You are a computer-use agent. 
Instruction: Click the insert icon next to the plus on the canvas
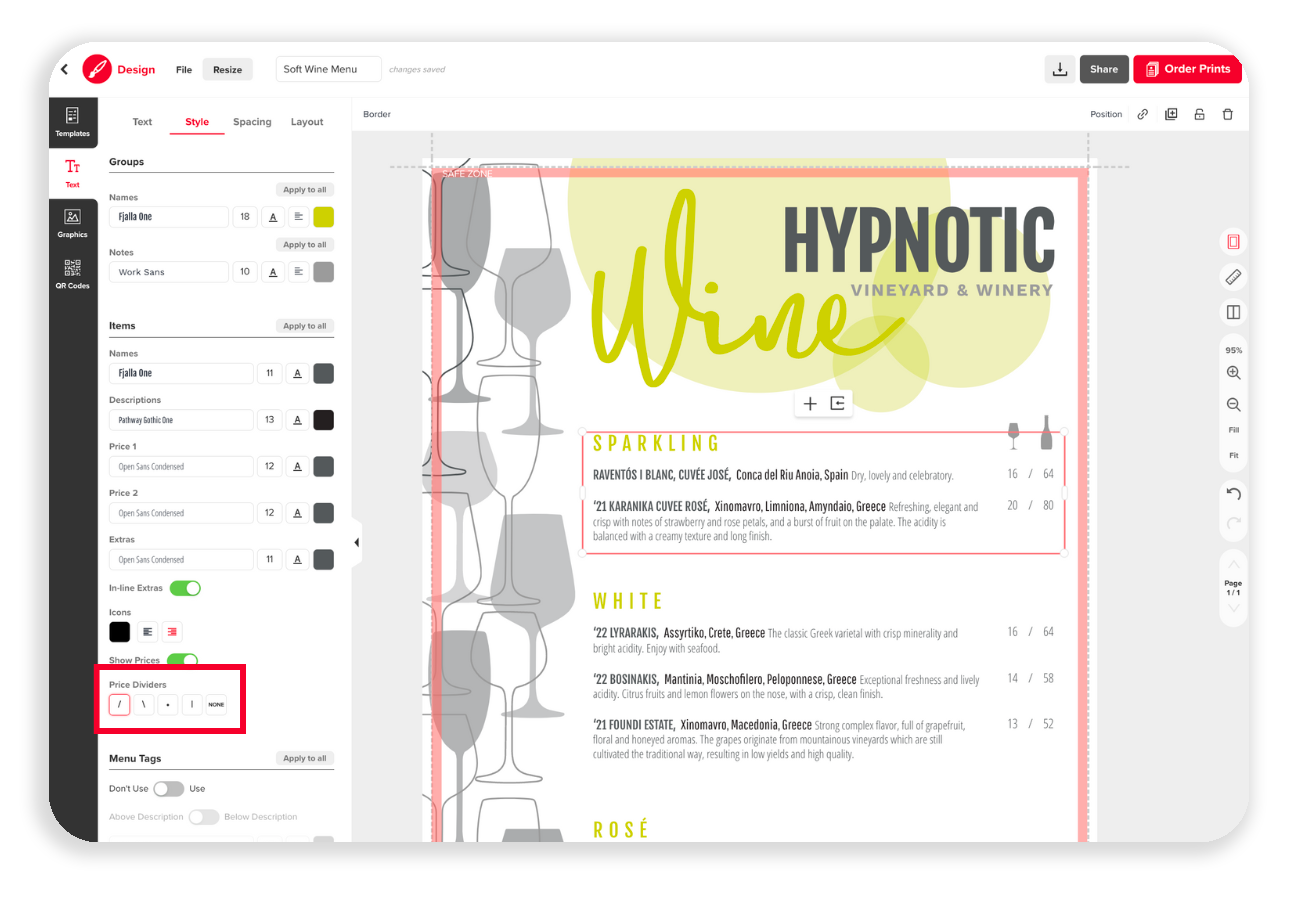[838, 404]
